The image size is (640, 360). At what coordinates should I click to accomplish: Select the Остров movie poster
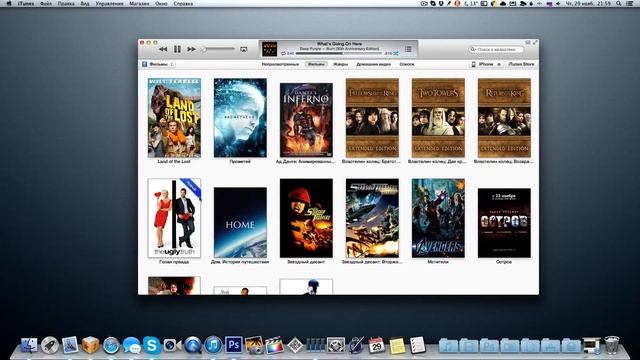(x=504, y=223)
